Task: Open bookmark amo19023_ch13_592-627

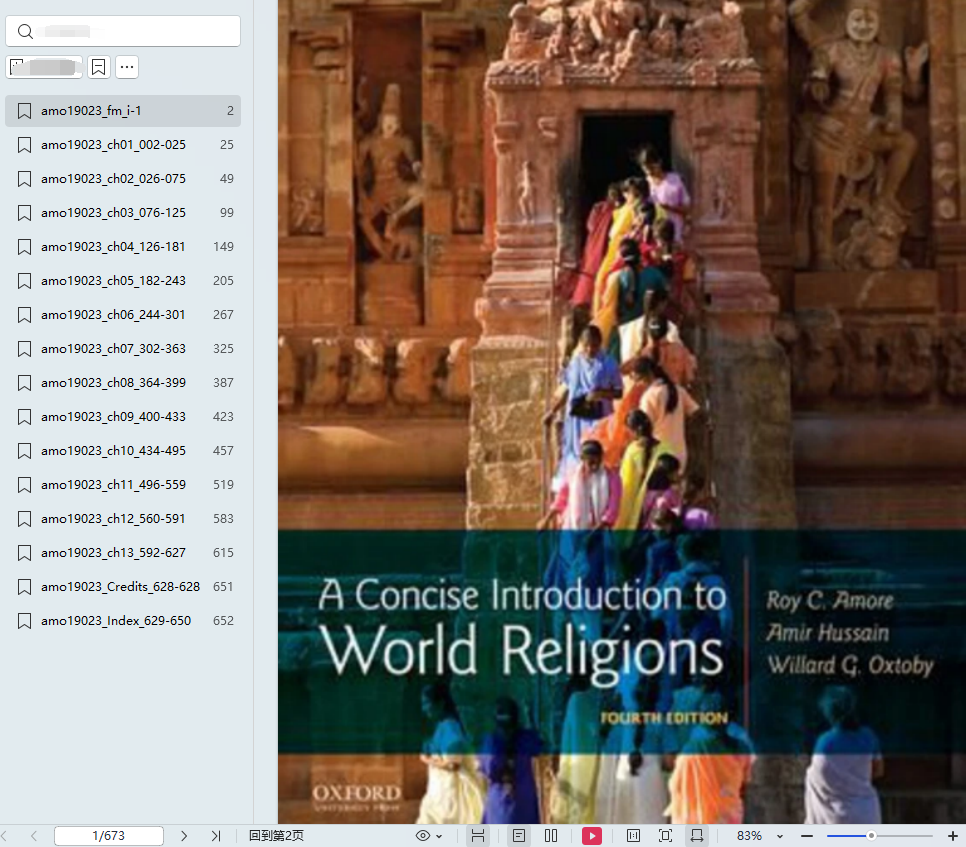Action: (123, 553)
